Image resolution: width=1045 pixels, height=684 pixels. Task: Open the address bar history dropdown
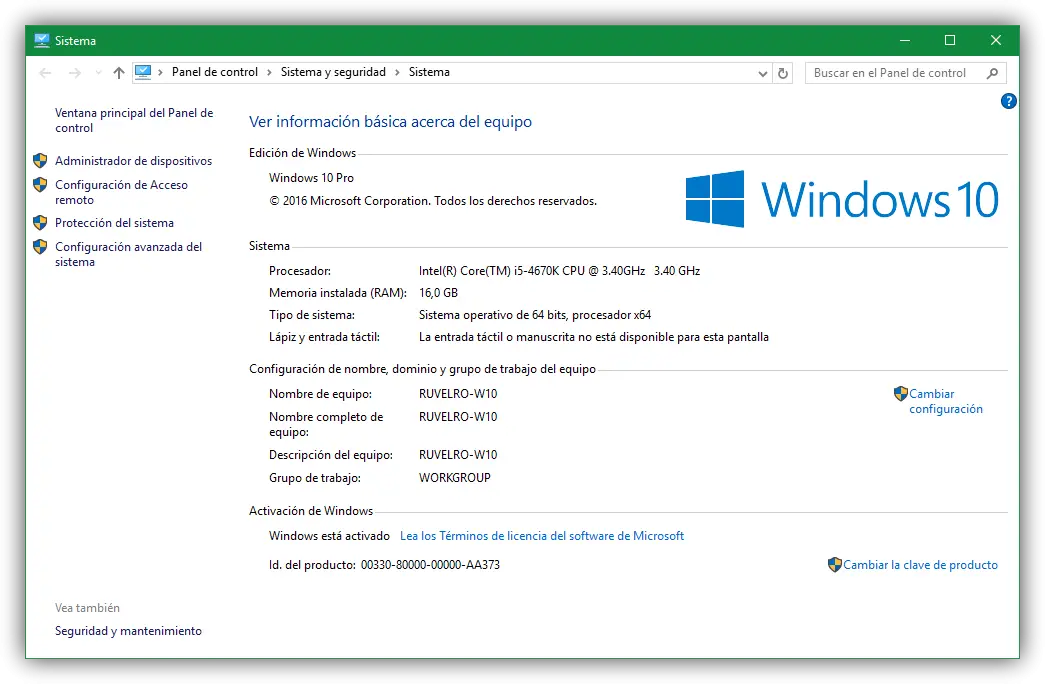click(x=762, y=73)
